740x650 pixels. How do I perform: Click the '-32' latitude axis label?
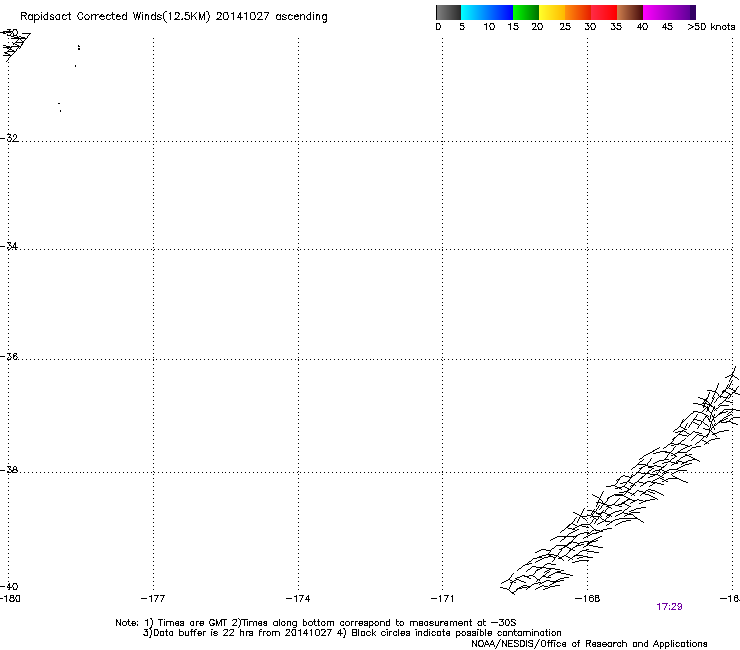(x=9, y=138)
